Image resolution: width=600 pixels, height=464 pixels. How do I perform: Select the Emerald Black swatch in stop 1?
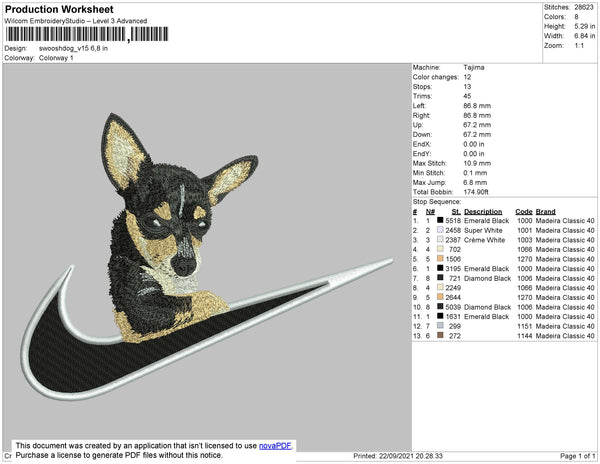[x=440, y=220]
